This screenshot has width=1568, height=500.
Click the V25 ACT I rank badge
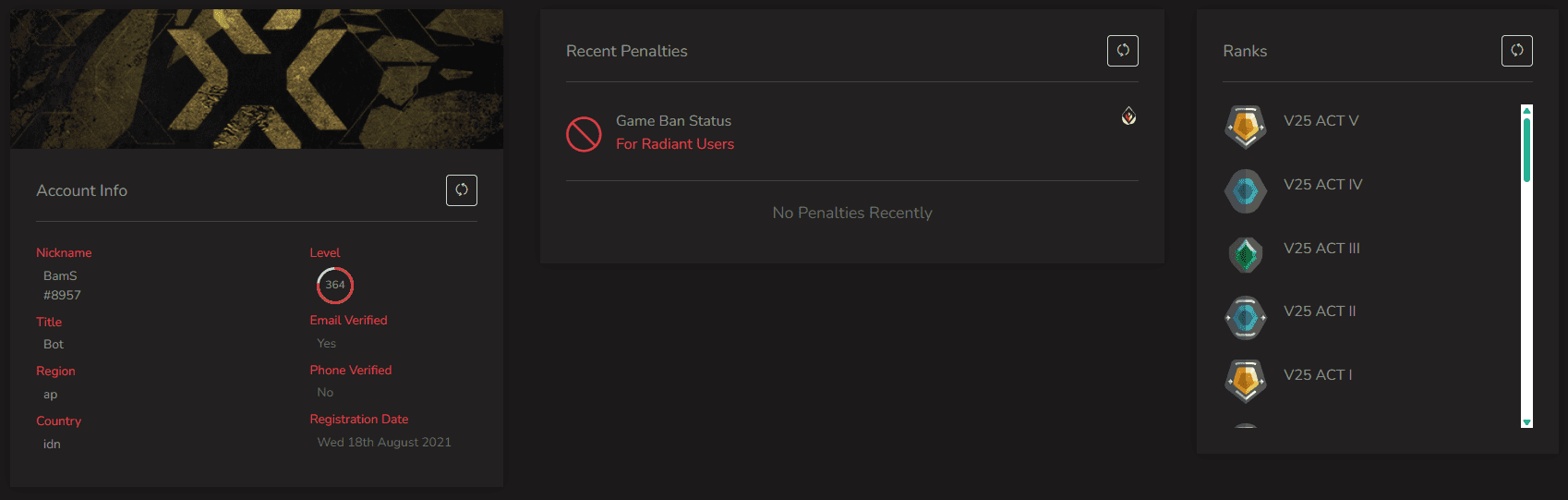[x=1246, y=381]
